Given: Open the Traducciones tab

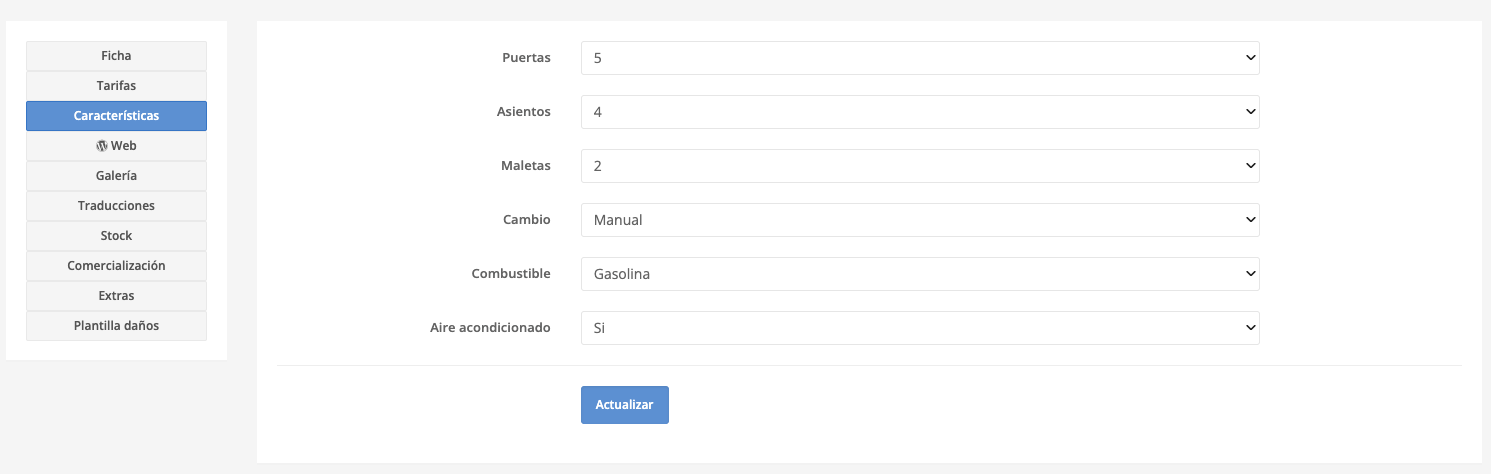Looking at the screenshot, I should pos(116,206).
